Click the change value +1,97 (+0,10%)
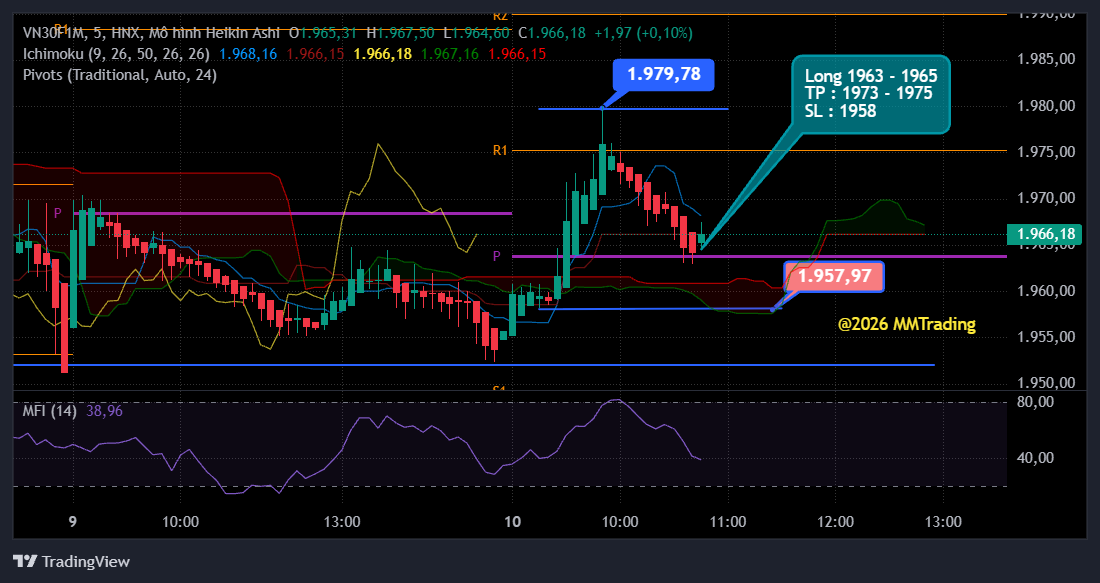This screenshot has height=583, width=1100. (643, 33)
